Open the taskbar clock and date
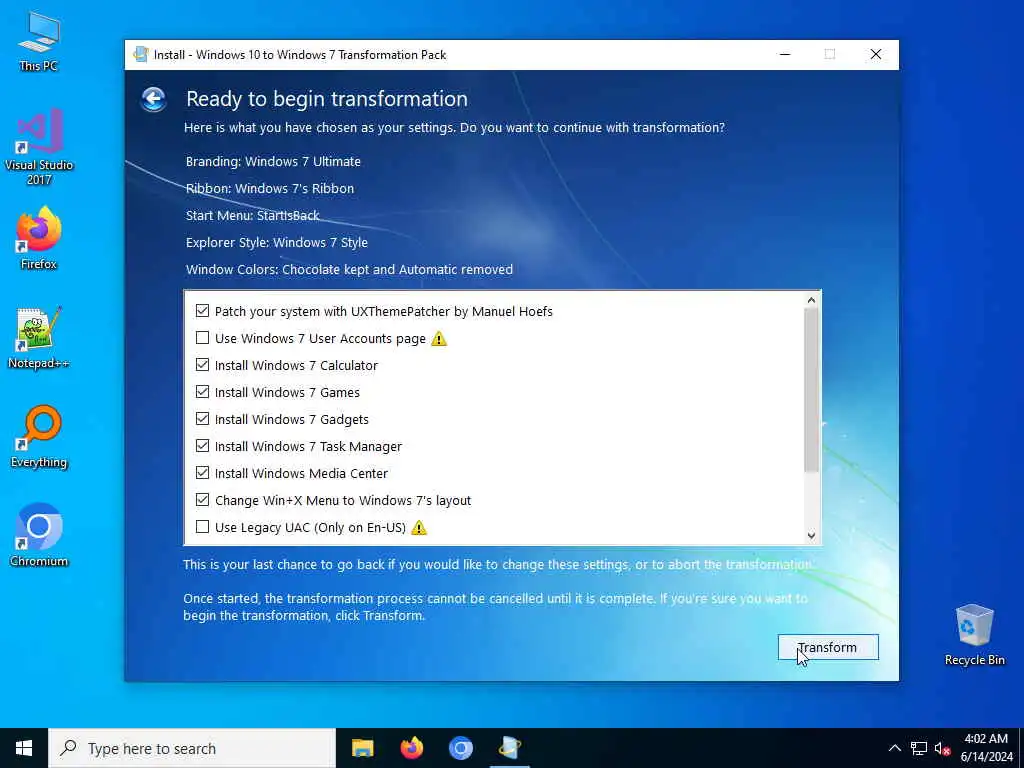The width and height of the screenshot is (1024, 768). pos(986,748)
